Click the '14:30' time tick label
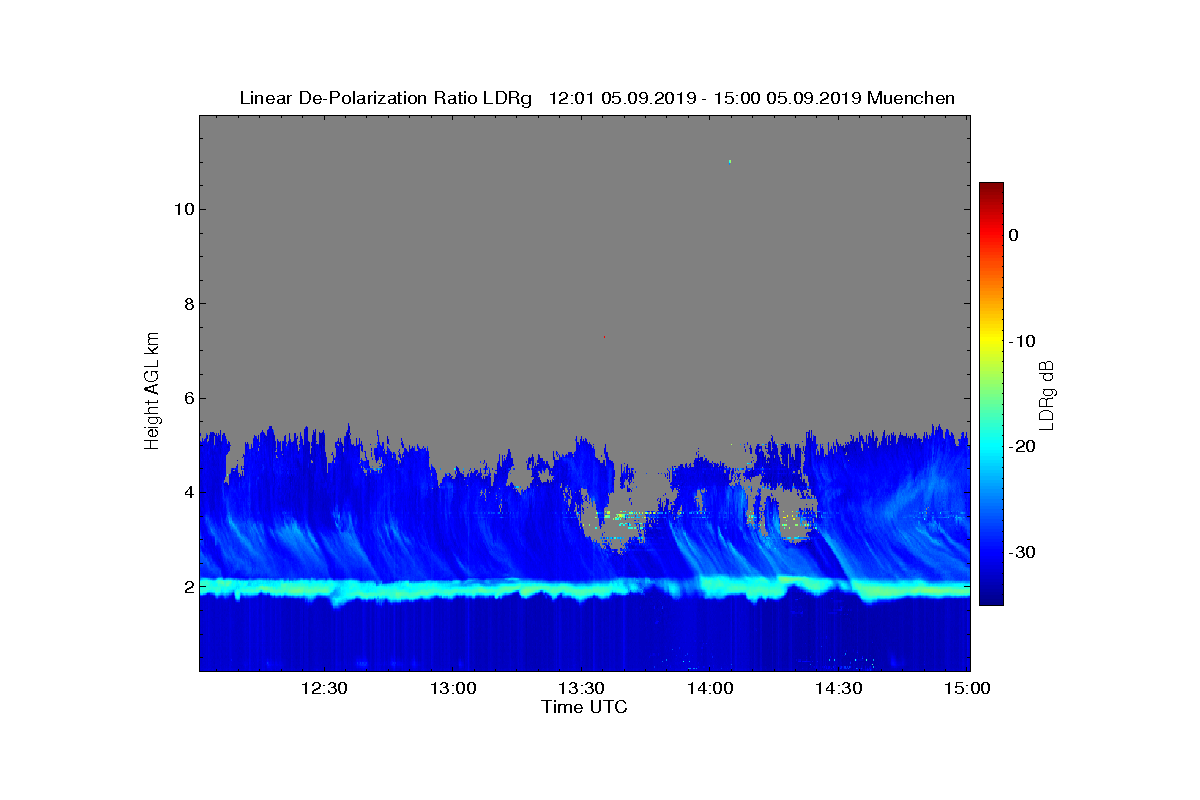 point(838,689)
